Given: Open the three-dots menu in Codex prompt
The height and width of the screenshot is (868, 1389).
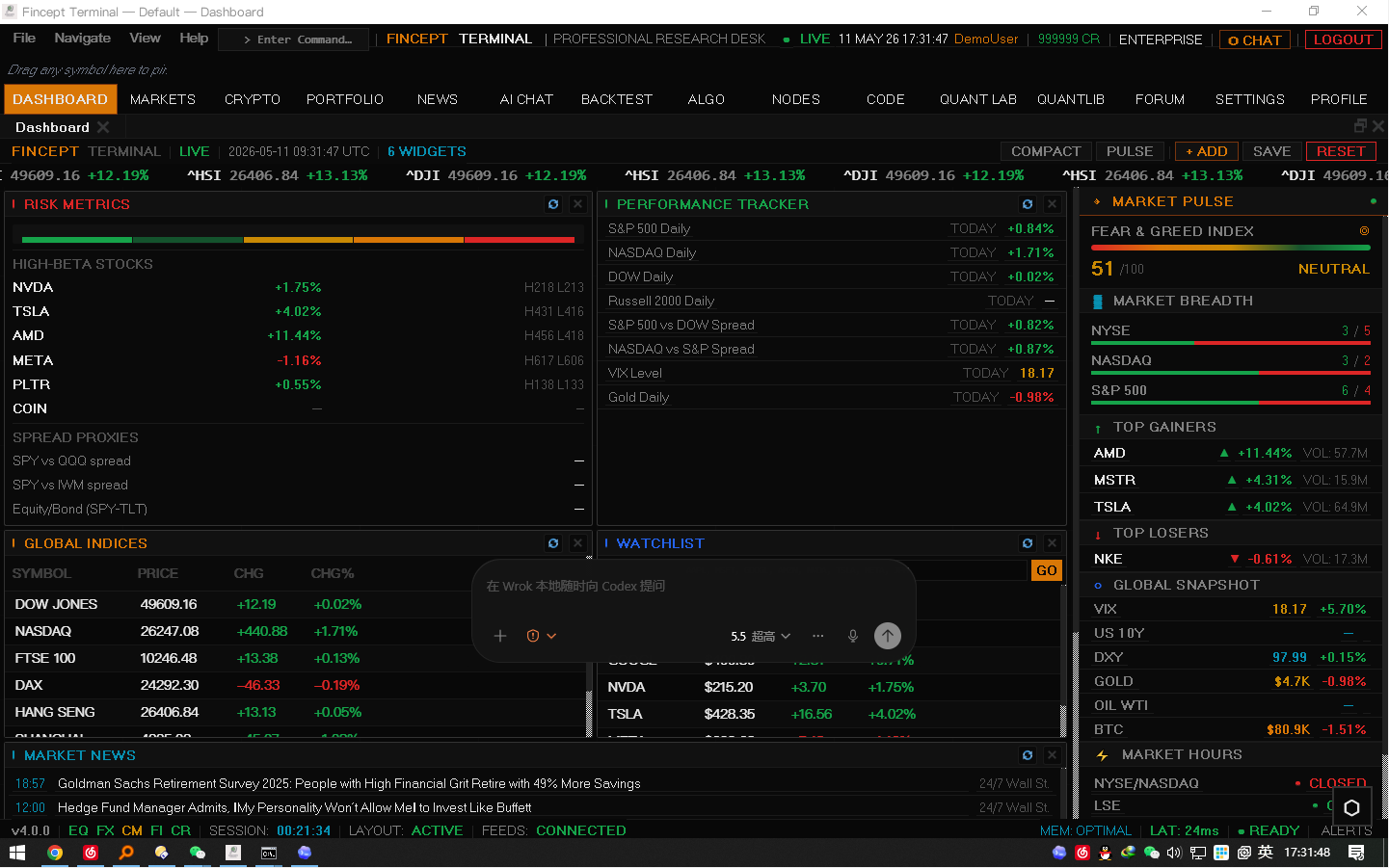Looking at the screenshot, I should click(x=818, y=636).
